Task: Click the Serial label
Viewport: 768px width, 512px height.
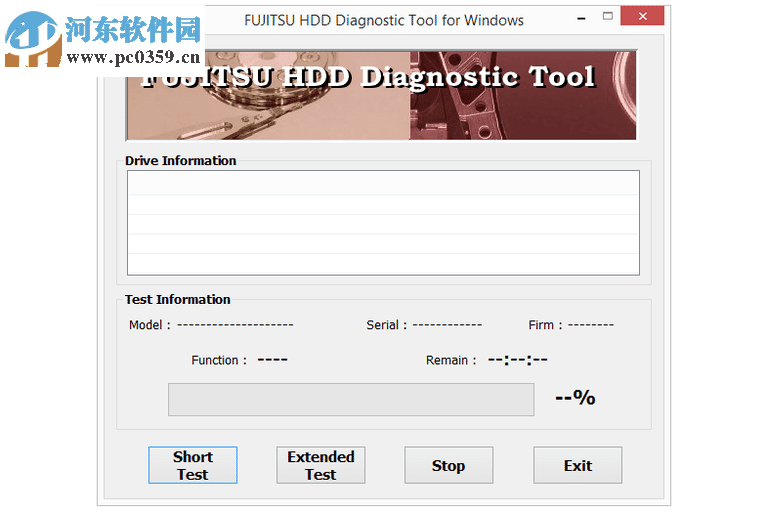Action: pyautogui.click(x=386, y=325)
